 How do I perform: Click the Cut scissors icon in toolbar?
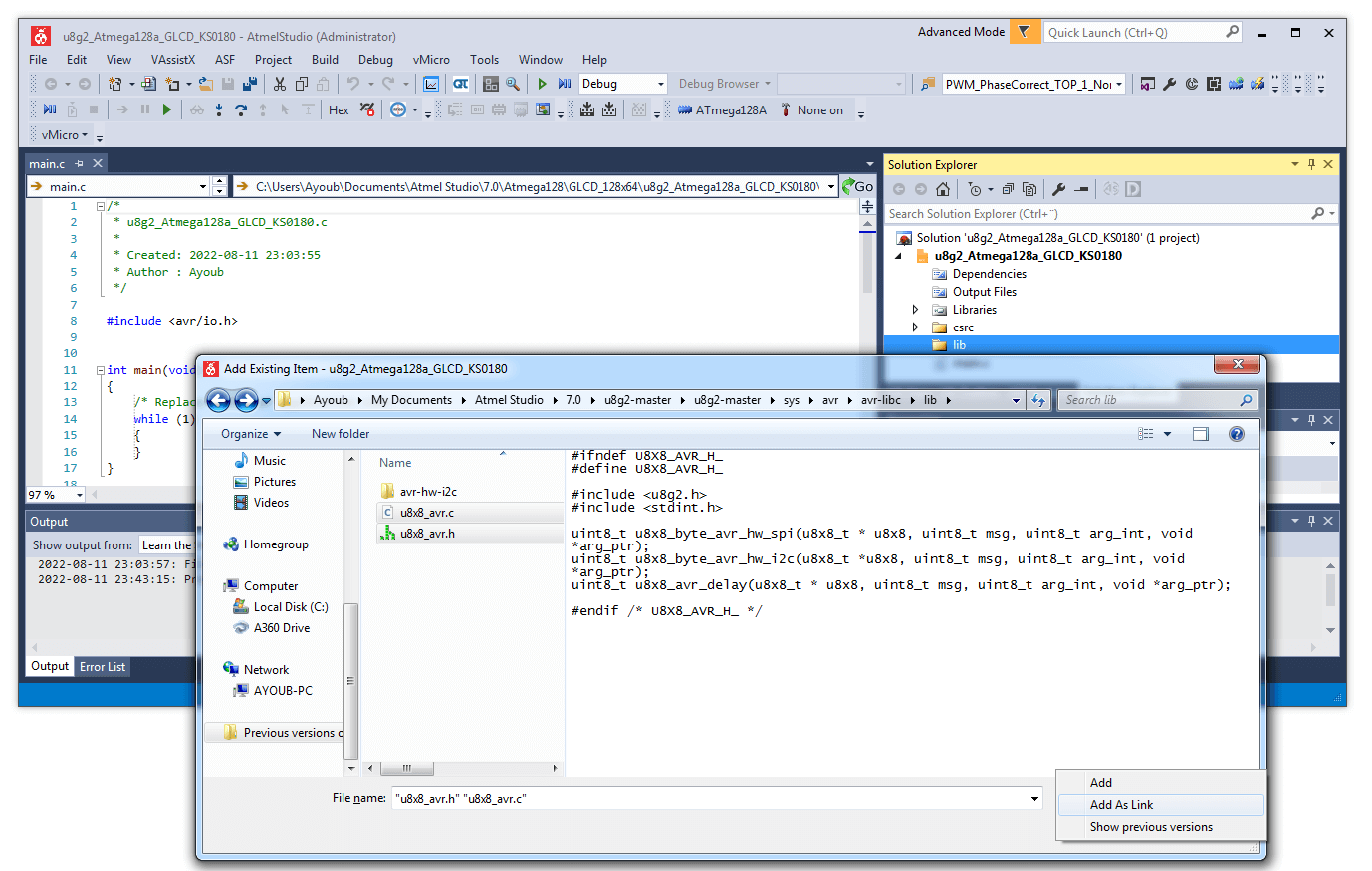(x=280, y=84)
